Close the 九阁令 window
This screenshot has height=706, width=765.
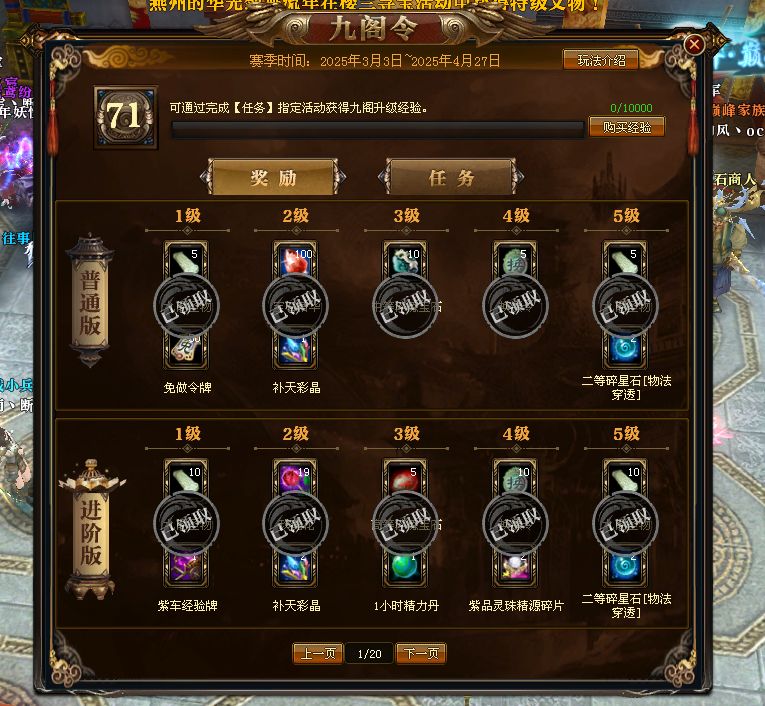pyautogui.click(x=694, y=45)
